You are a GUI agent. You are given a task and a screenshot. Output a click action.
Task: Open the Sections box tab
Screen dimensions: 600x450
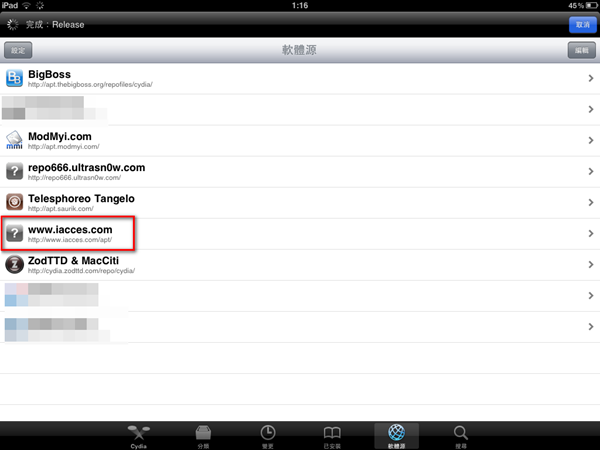pyautogui.click(x=203, y=436)
